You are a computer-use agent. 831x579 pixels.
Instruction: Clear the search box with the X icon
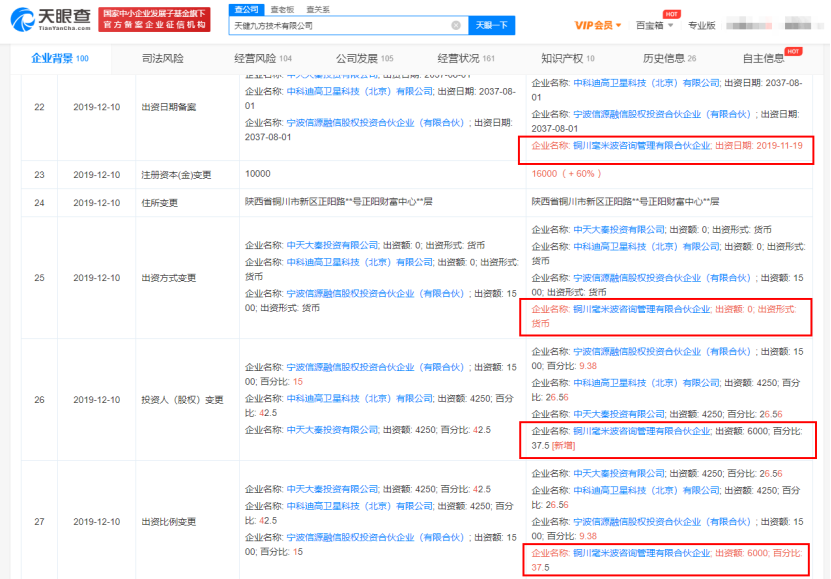tap(456, 25)
